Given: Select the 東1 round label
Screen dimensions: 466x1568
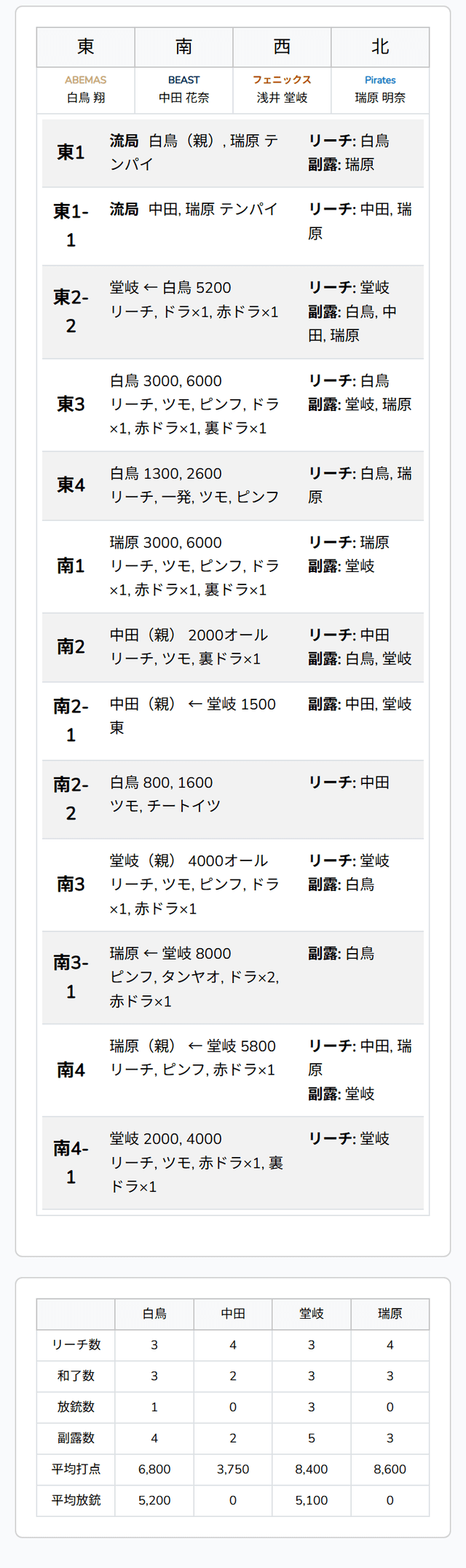Looking at the screenshot, I should pos(71,152).
